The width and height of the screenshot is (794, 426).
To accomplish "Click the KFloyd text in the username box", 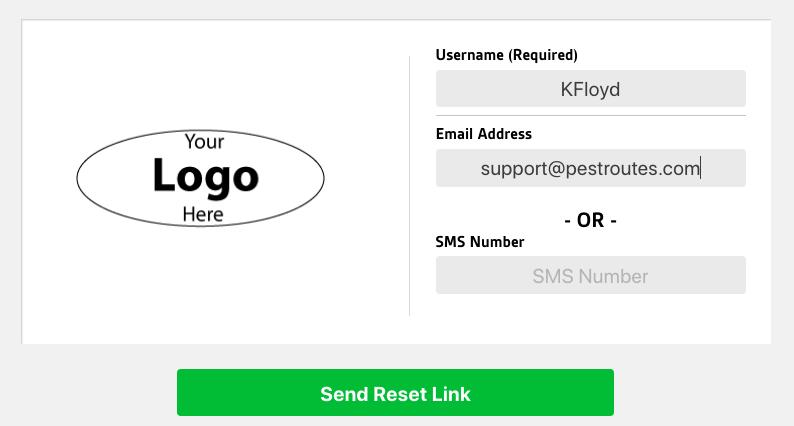I will click(590, 89).
